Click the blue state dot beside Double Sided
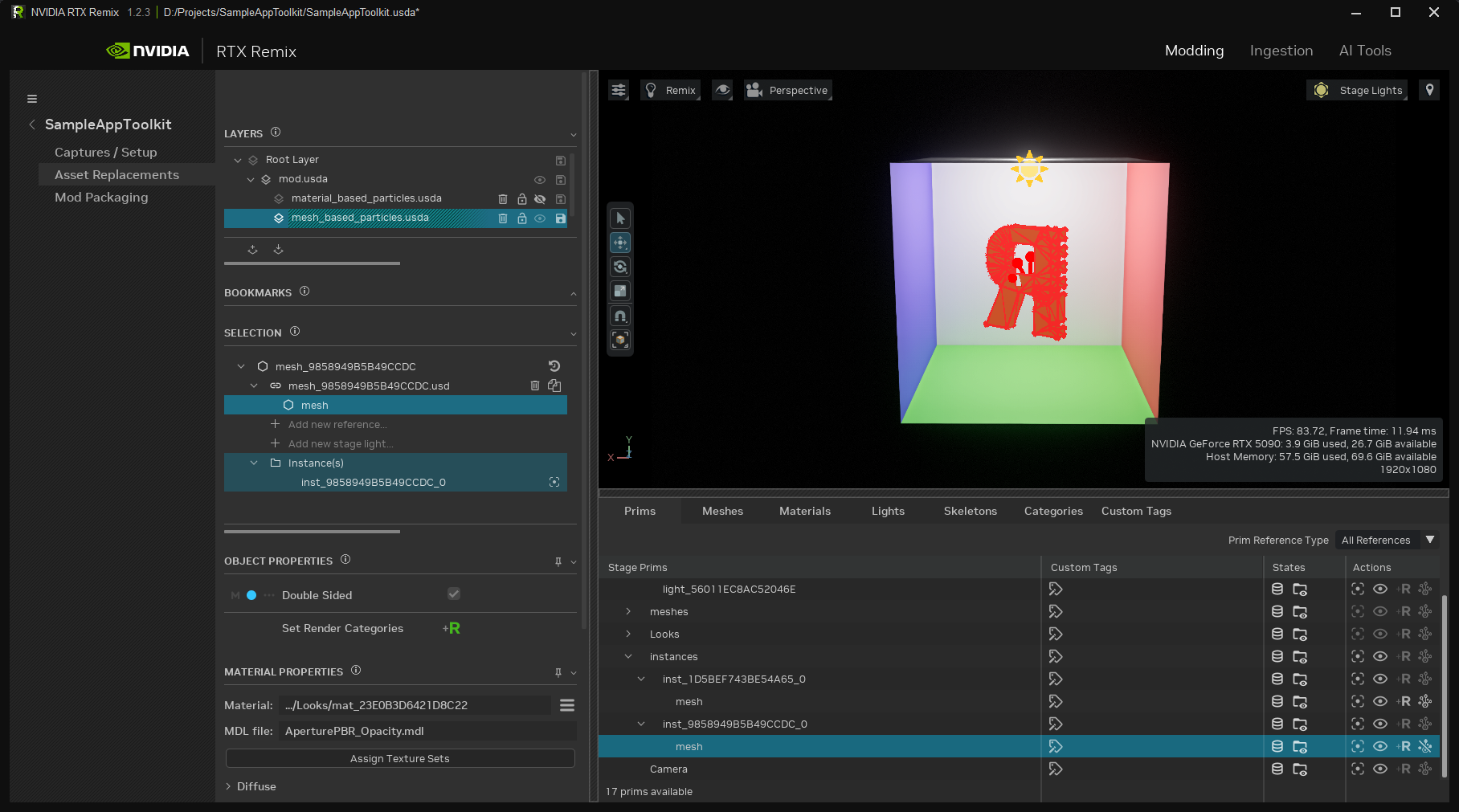Screen dimensions: 1459x812 click(x=251, y=594)
